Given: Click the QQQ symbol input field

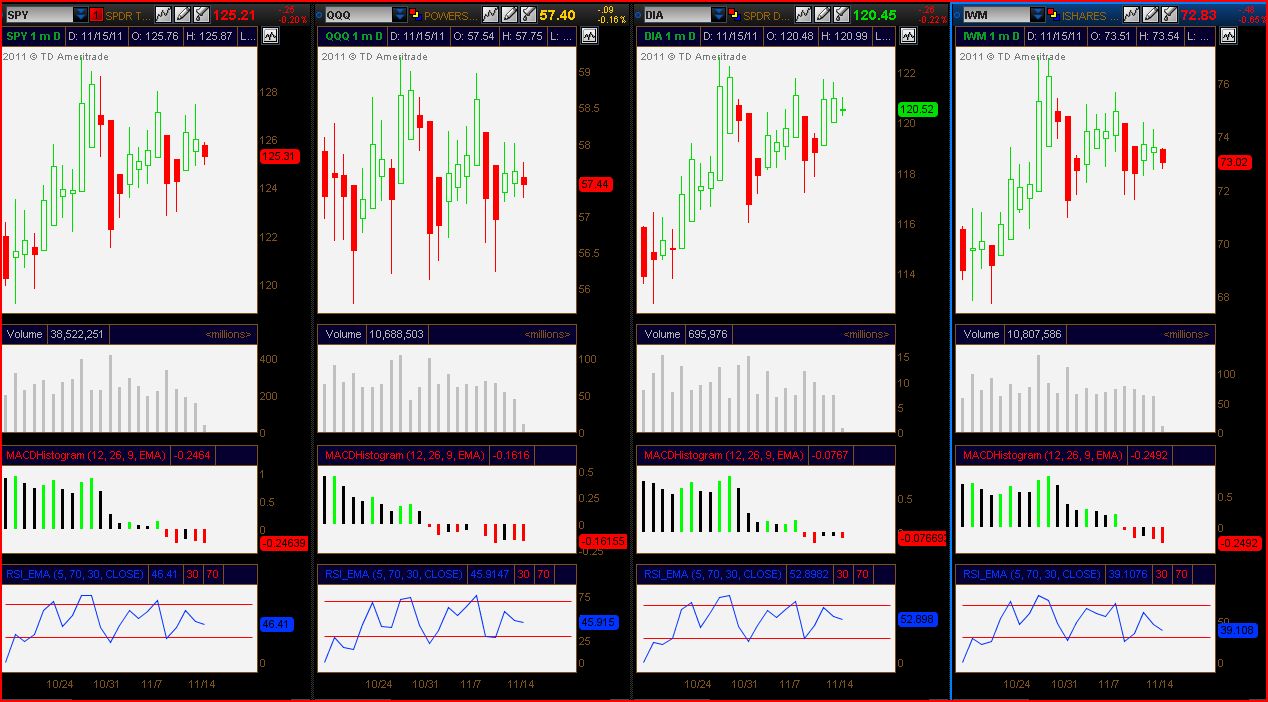Looking at the screenshot, I should [358, 15].
